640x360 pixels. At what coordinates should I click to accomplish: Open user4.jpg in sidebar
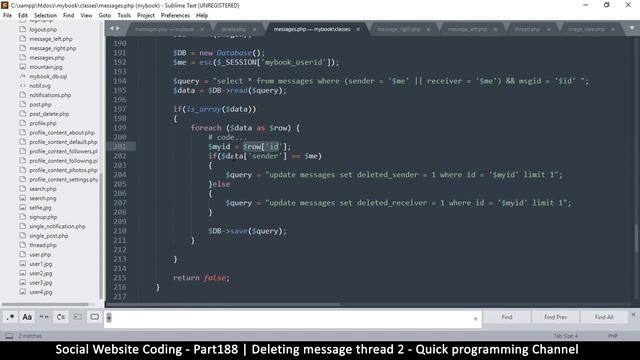click(40, 292)
